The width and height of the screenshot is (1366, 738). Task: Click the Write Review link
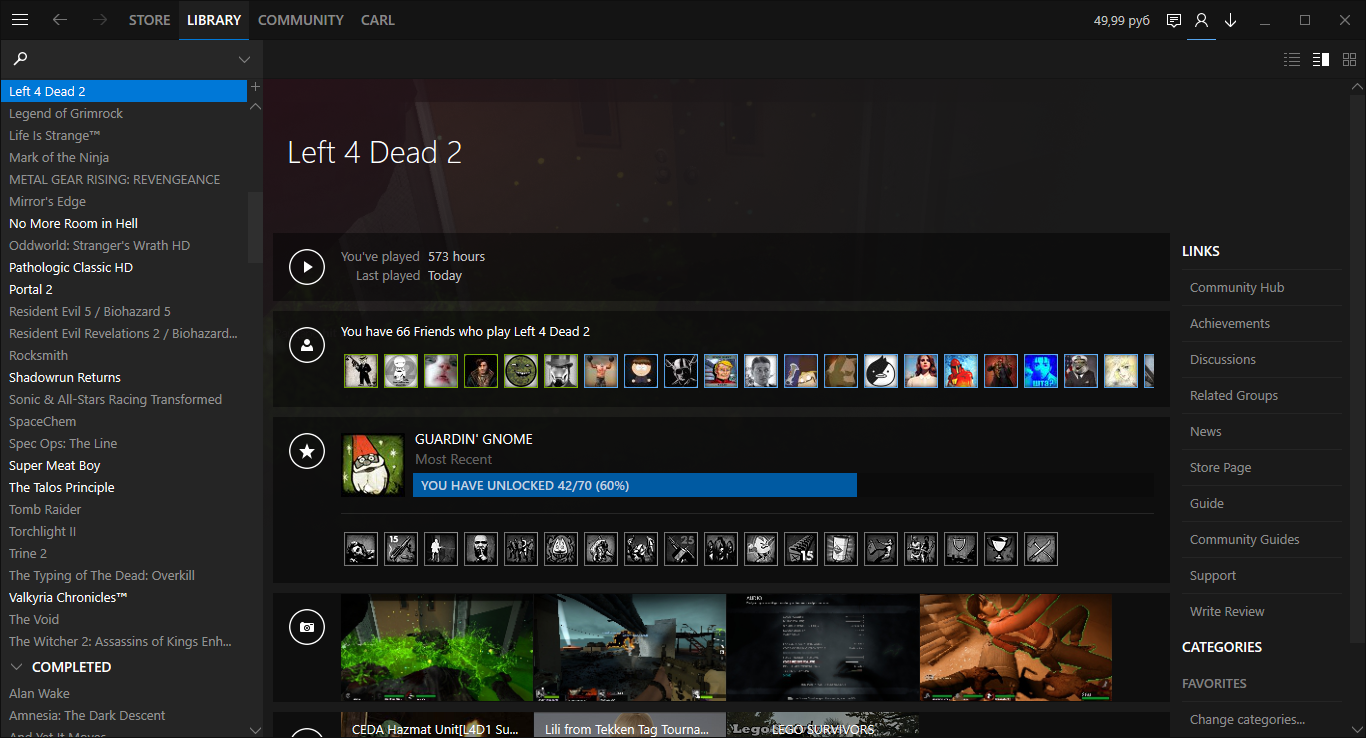(x=1227, y=612)
